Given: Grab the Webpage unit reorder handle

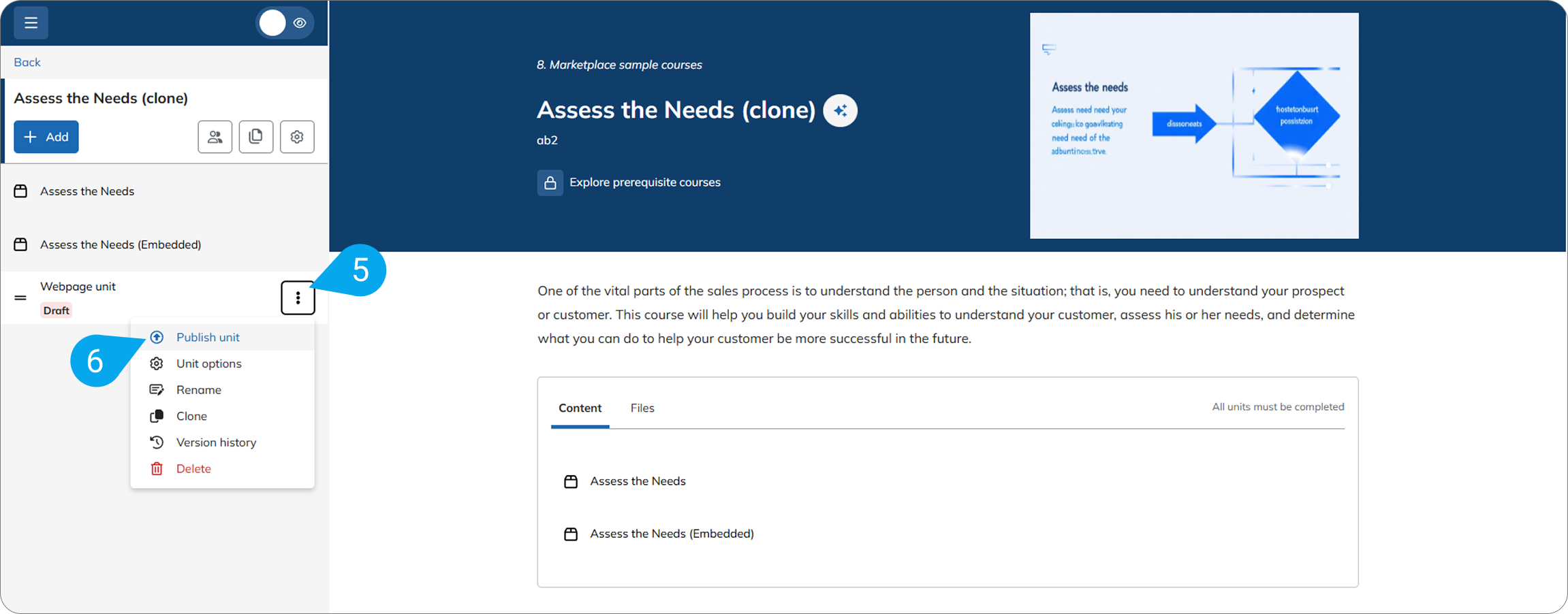Looking at the screenshot, I should click(x=20, y=297).
